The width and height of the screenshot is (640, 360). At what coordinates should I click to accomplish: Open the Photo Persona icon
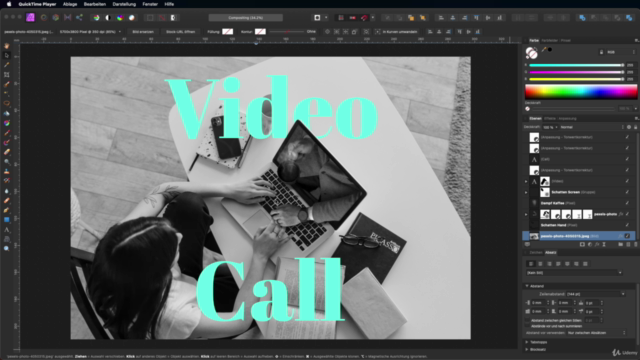pyautogui.click(x=31, y=18)
